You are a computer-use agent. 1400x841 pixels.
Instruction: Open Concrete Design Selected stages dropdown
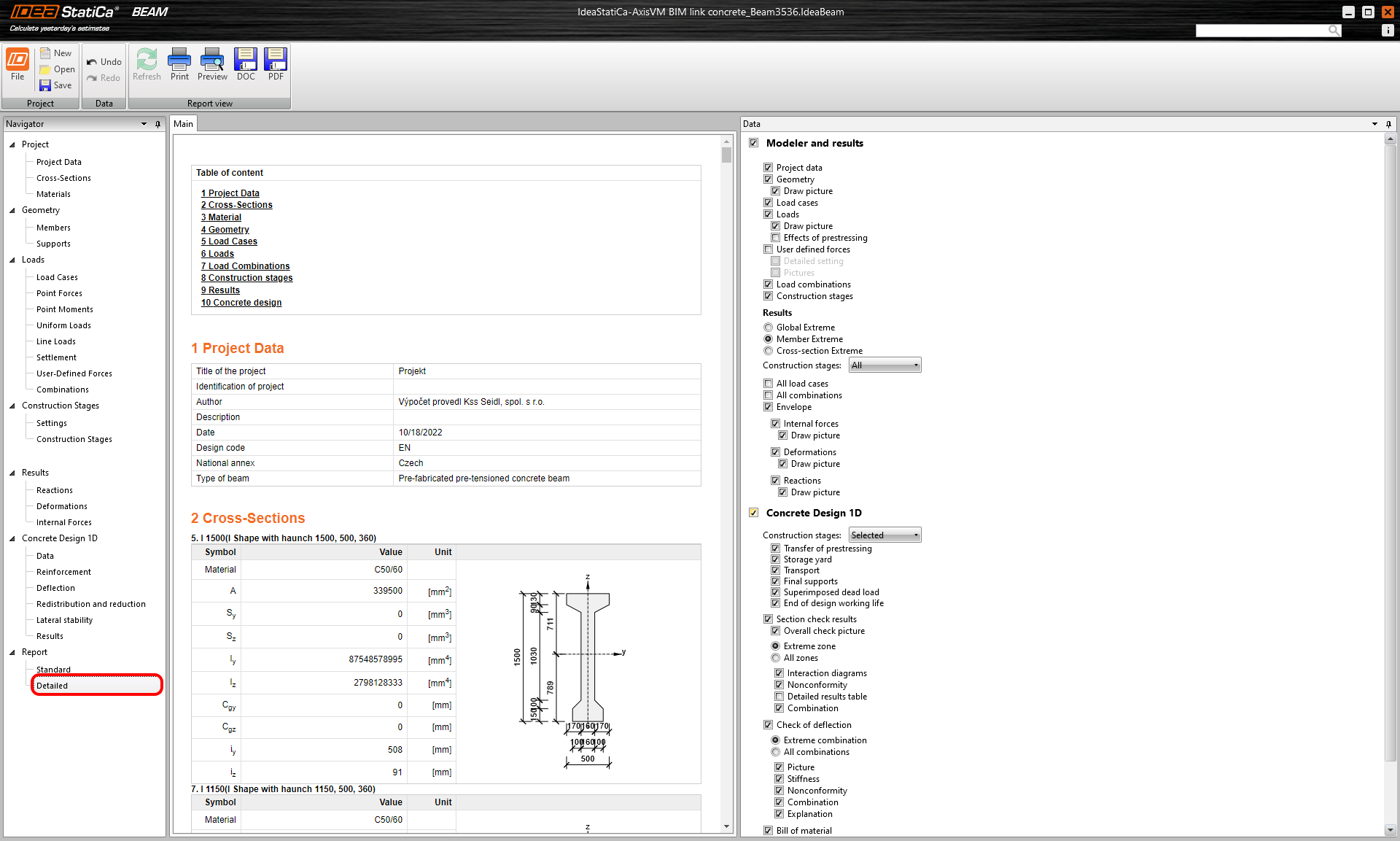(884, 535)
